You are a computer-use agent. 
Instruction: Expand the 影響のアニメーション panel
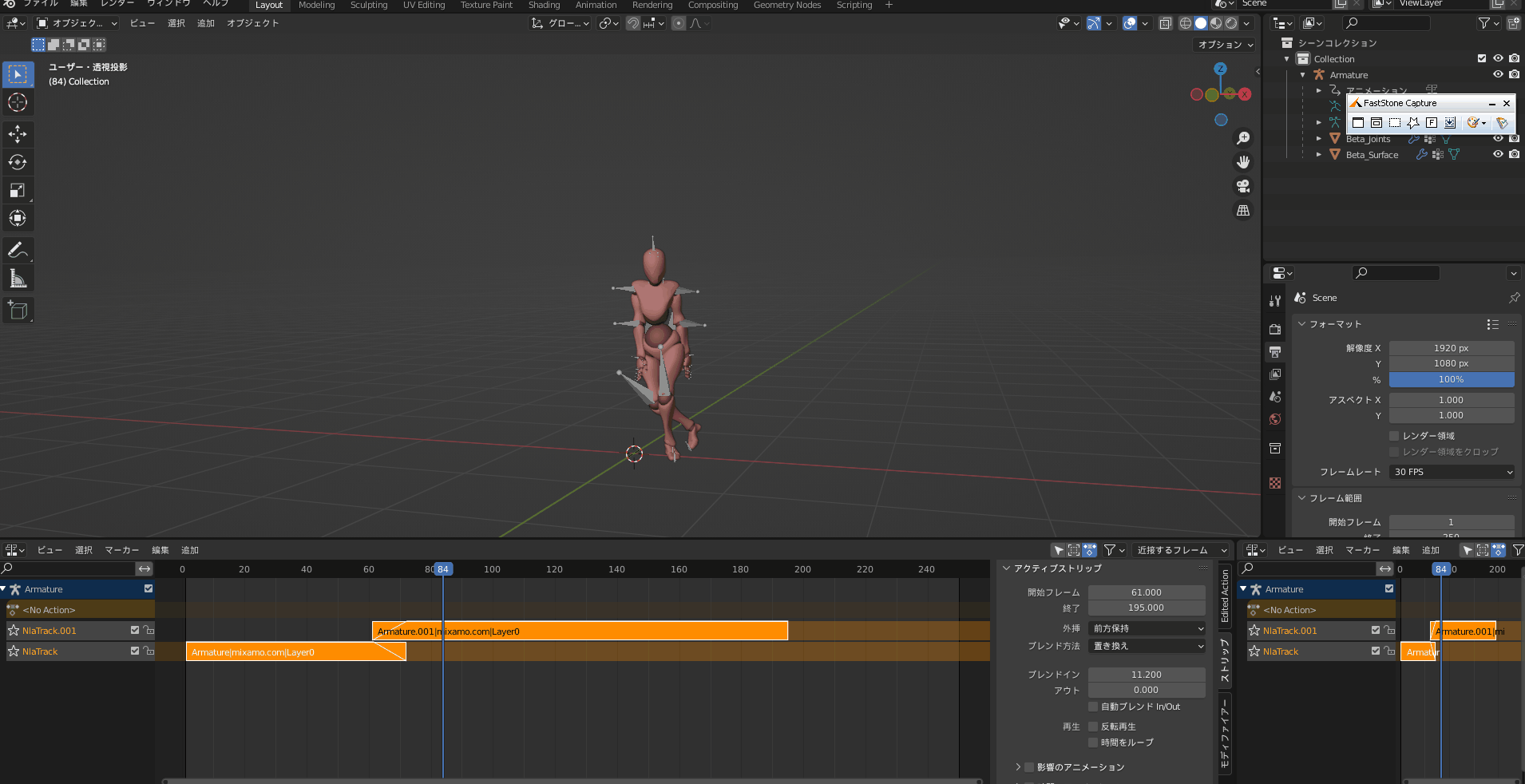tap(1018, 767)
